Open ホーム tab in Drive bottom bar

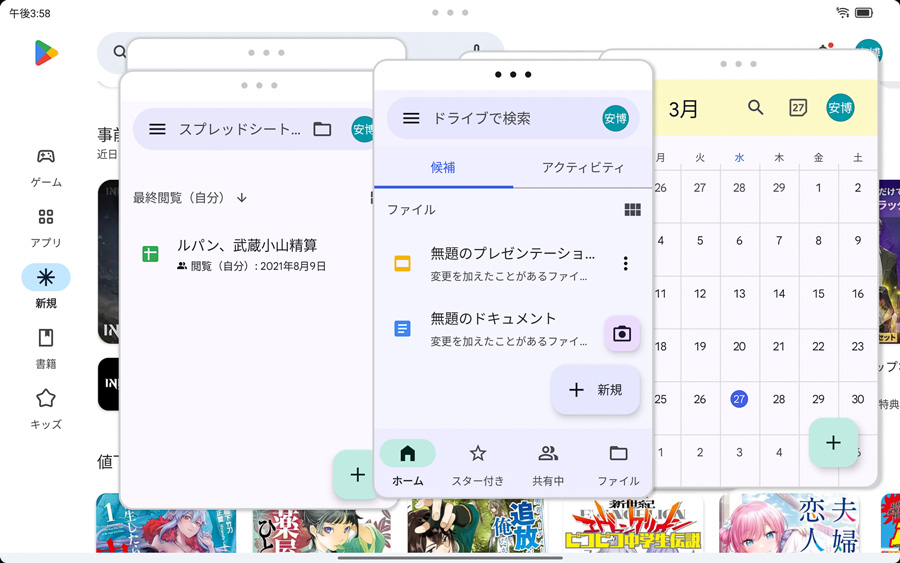point(408,465)
